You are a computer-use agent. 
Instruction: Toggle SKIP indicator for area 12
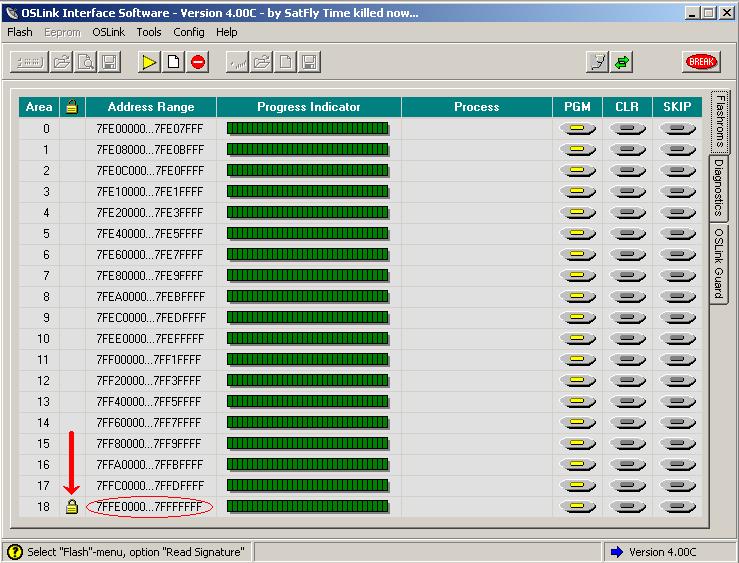point(677,381)
